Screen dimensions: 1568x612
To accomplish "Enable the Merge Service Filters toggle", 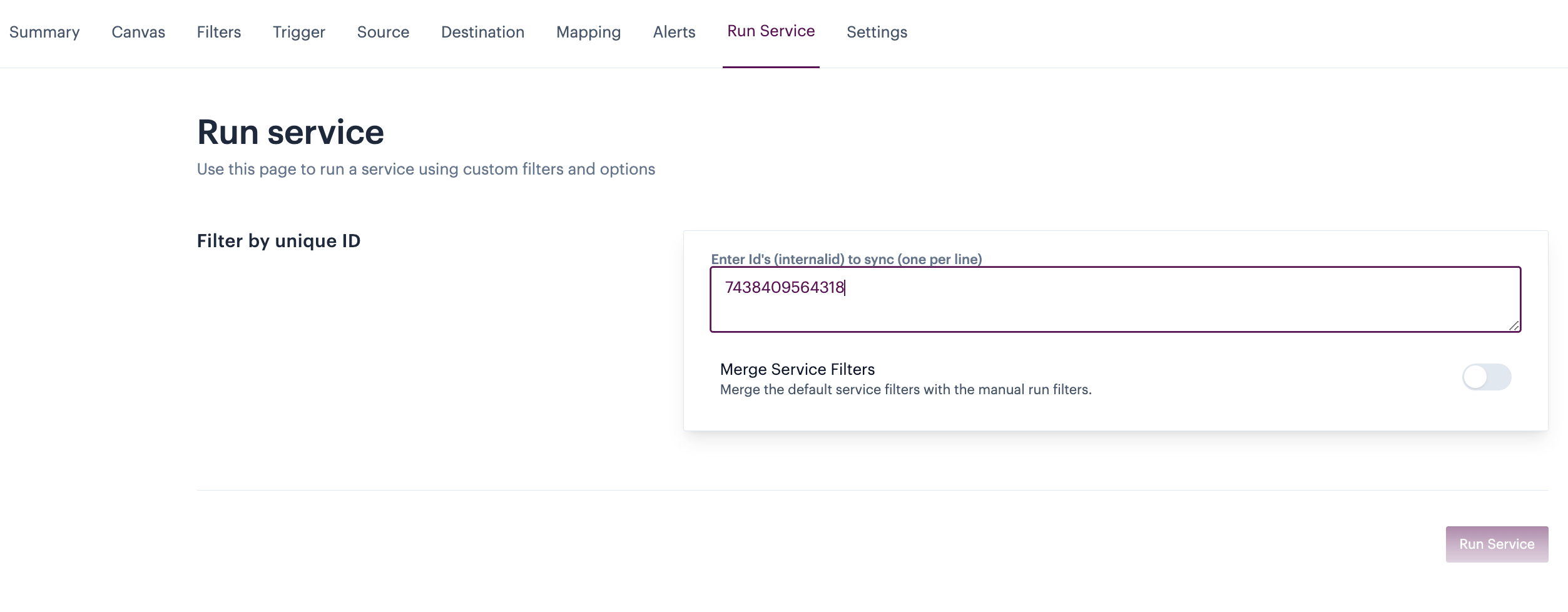I will [x=1486, y=377].
